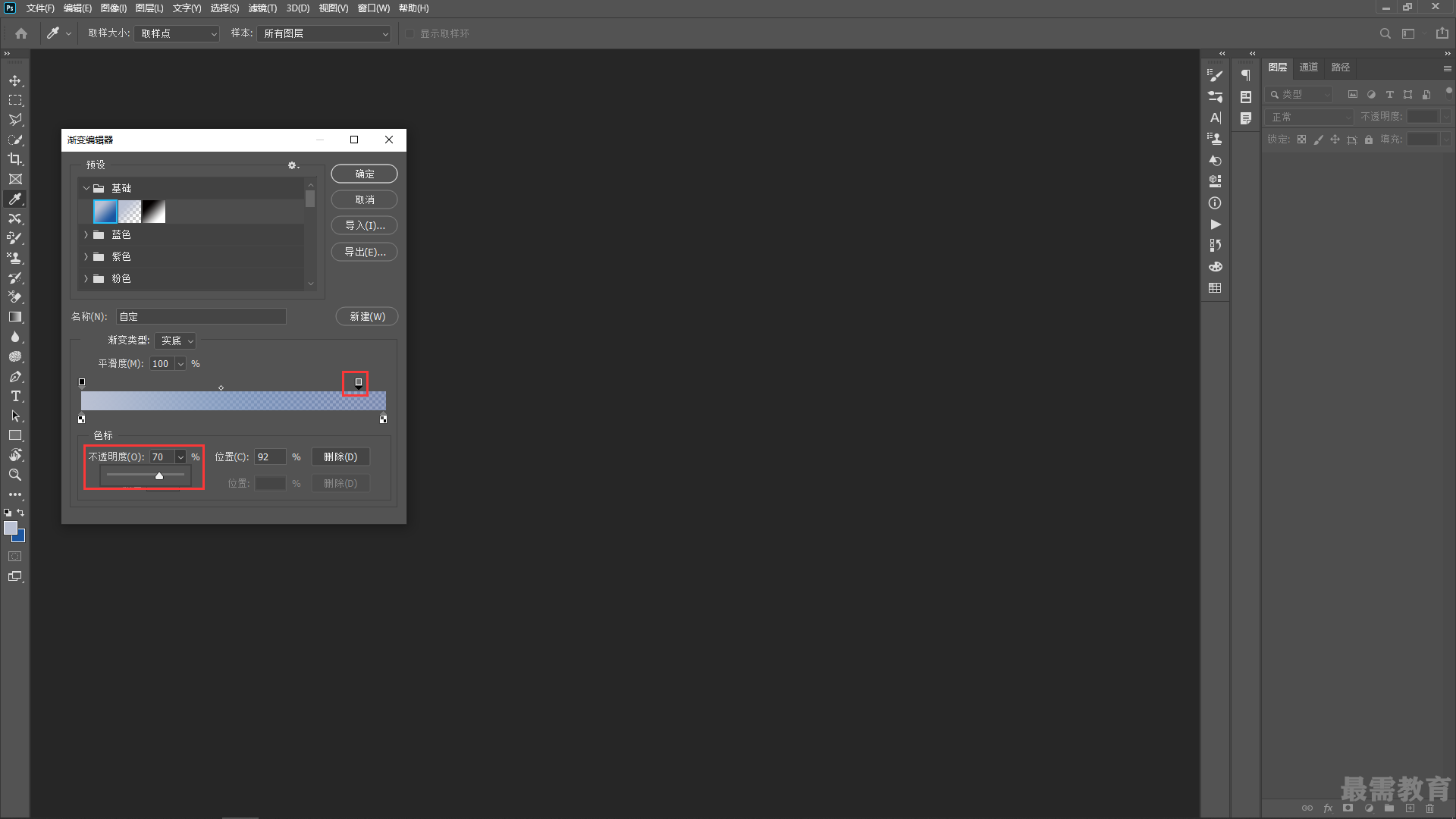Viewport: 1456px width, 819px height.
Task: Select the Frame tool
Action: pos(15,179)
